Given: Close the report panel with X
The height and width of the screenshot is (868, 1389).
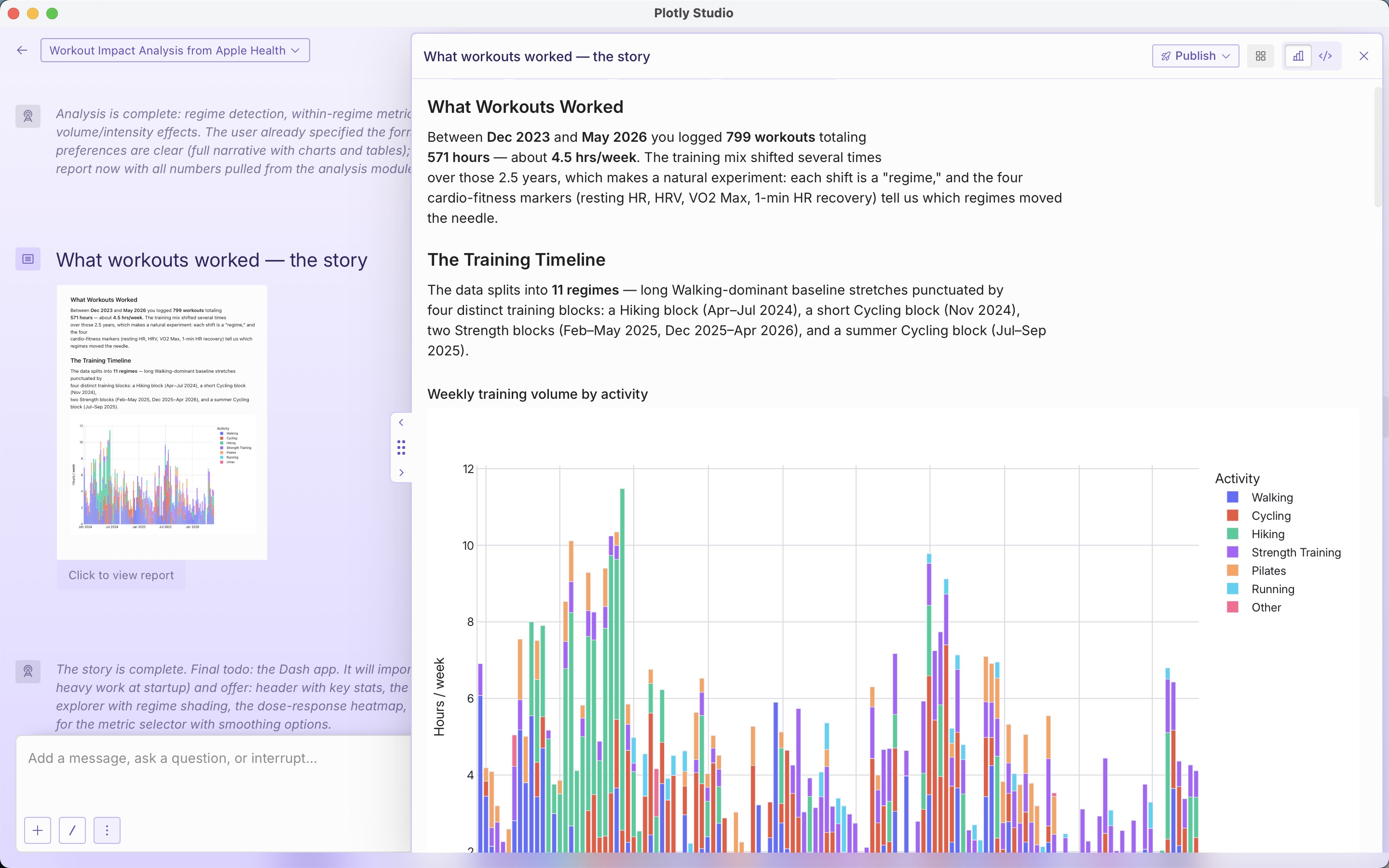Looking at the screenshot, I should coord(1364,56).
